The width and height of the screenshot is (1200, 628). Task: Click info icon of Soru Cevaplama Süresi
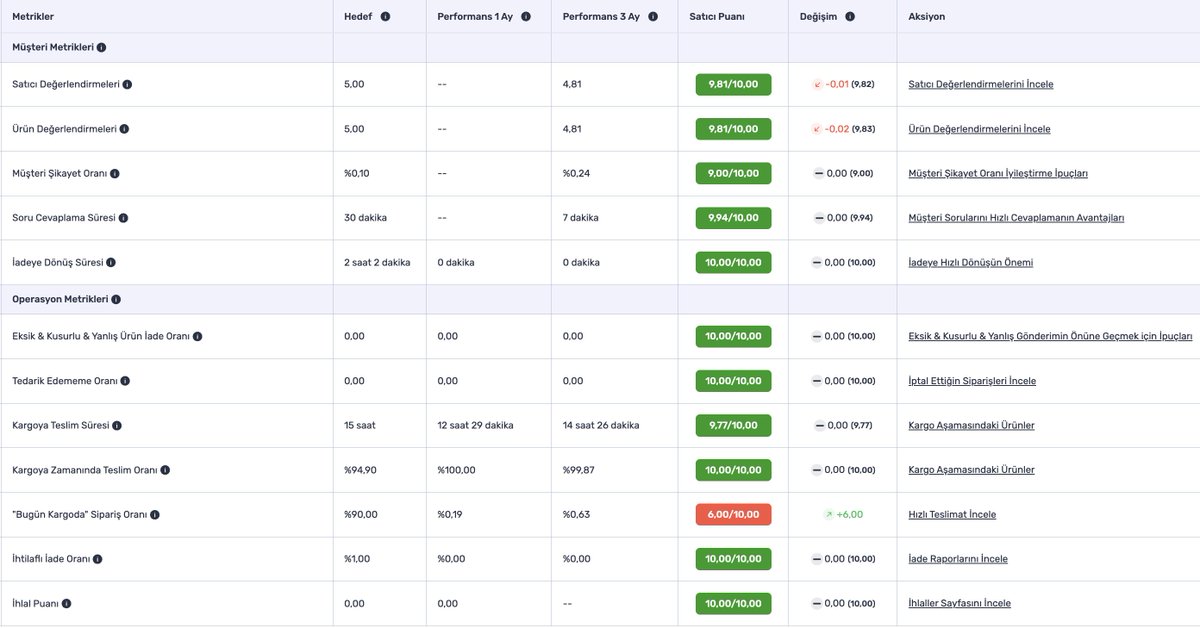click(123, 218)
